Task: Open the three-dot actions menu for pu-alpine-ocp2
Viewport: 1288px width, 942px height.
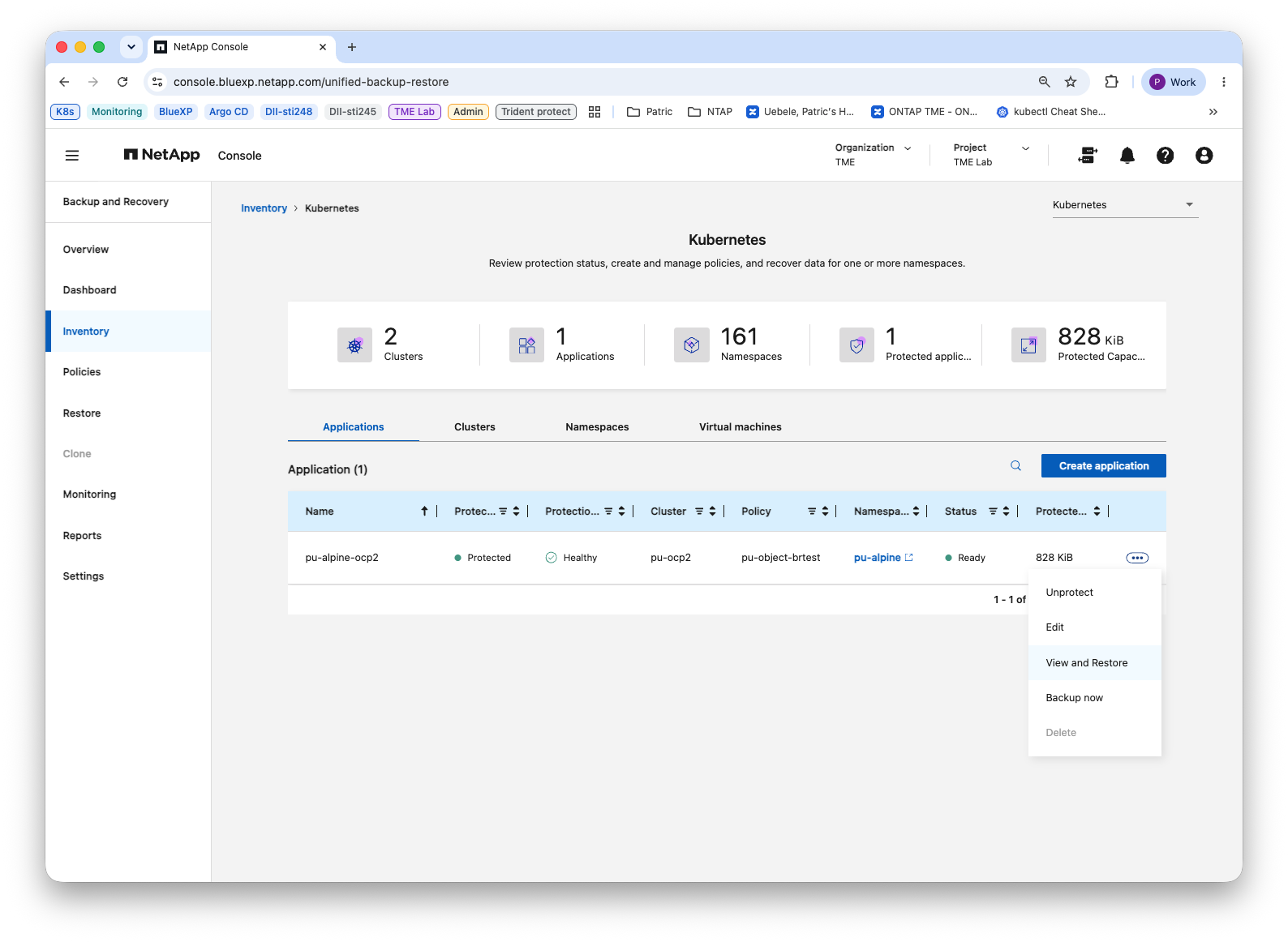Action: tap(1137, 558)
